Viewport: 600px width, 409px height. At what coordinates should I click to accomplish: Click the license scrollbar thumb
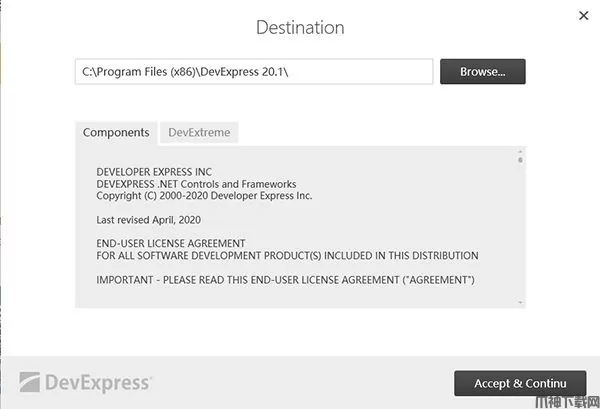(520, 160)
